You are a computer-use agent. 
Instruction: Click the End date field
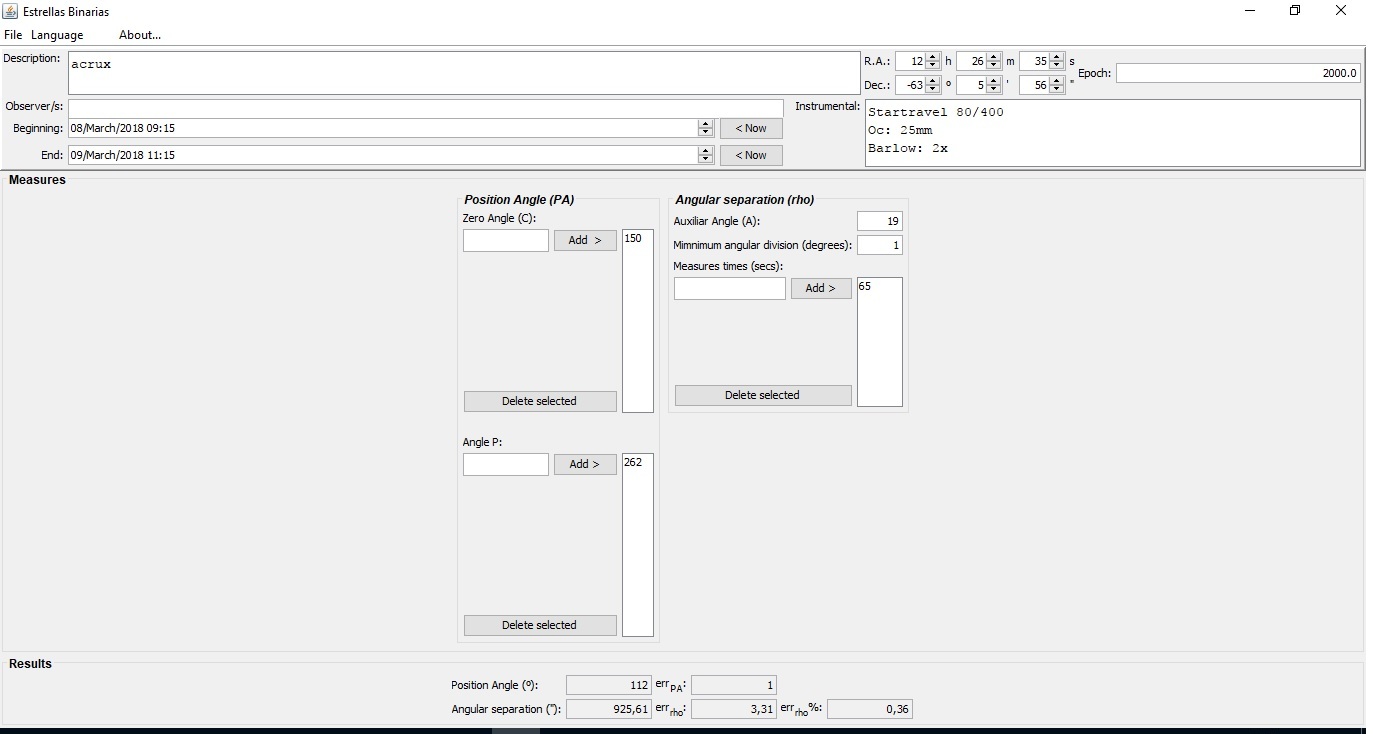click(383, 155)
